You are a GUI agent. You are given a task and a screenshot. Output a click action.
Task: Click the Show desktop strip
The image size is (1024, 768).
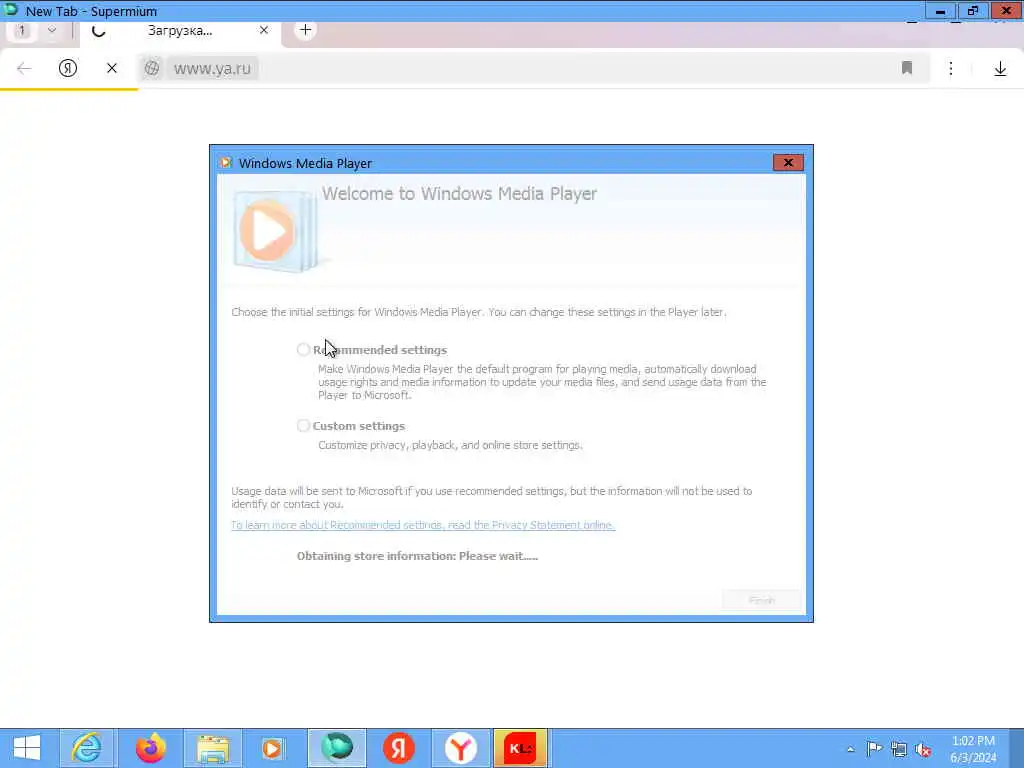pos(1017,748)
